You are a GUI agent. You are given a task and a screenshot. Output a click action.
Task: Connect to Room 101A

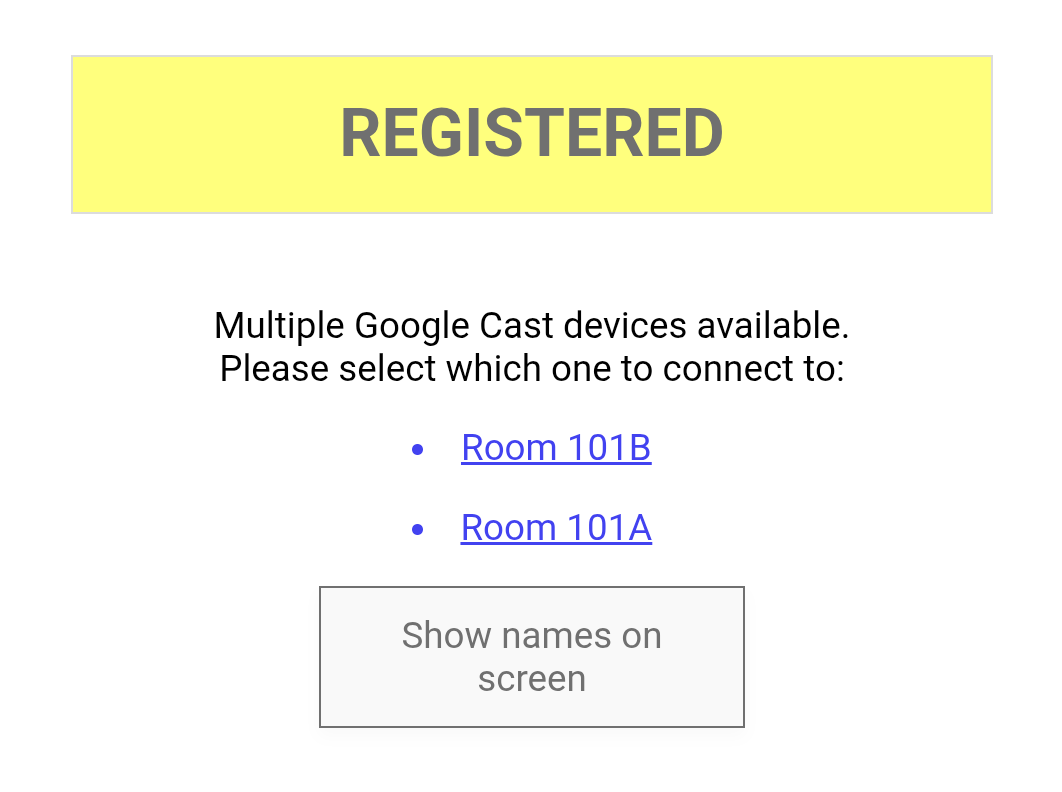[556, 528]
